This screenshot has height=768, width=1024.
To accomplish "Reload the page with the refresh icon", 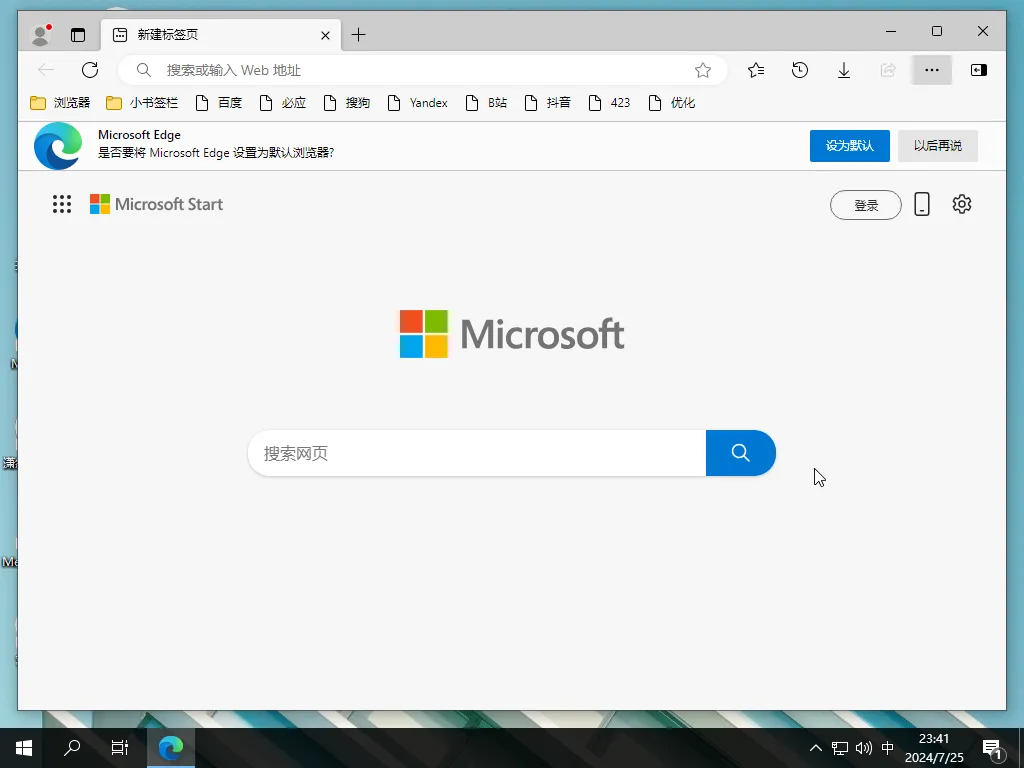I will [x=90, y=70].
